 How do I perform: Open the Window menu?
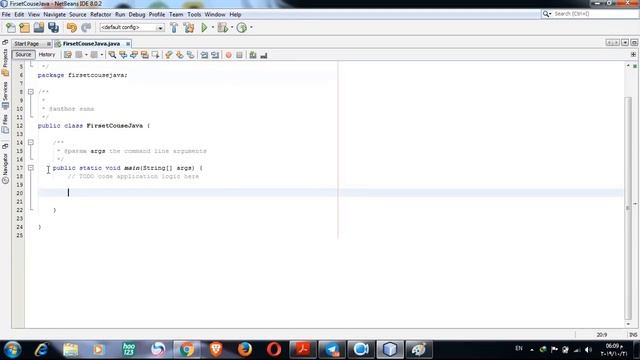215,14
